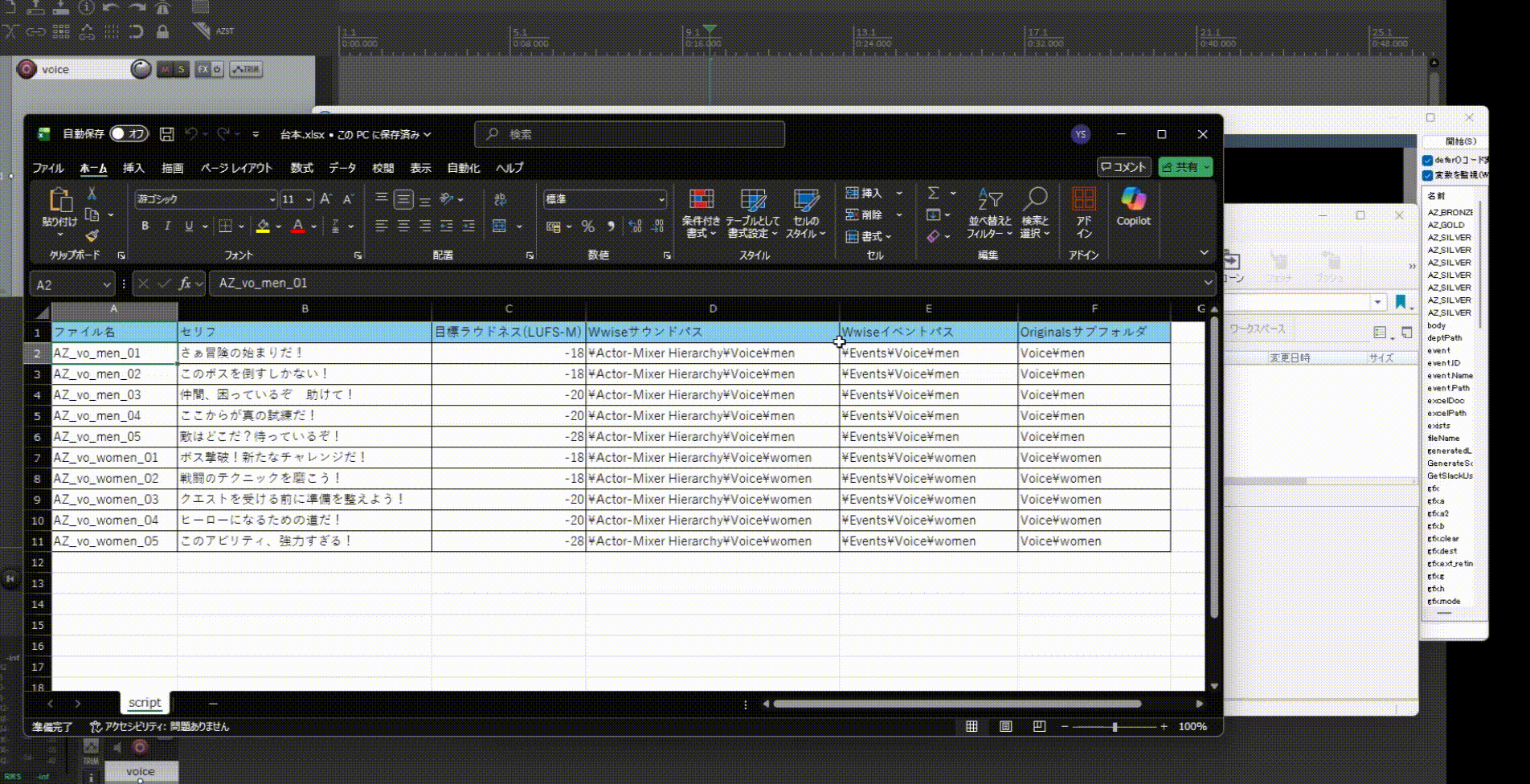Image resolution: width=1530 pixels, height=784 pixels.
Task: Click the TRIM button on the voice track
Action: [x=243, y=69]
